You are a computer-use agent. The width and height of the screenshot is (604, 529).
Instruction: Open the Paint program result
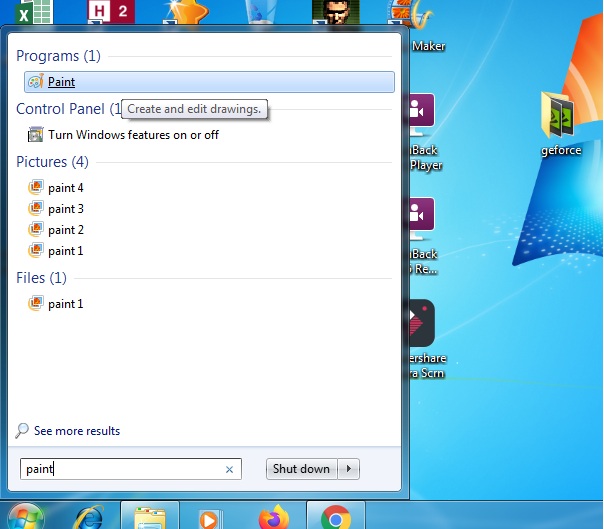[x=209, y=82]
